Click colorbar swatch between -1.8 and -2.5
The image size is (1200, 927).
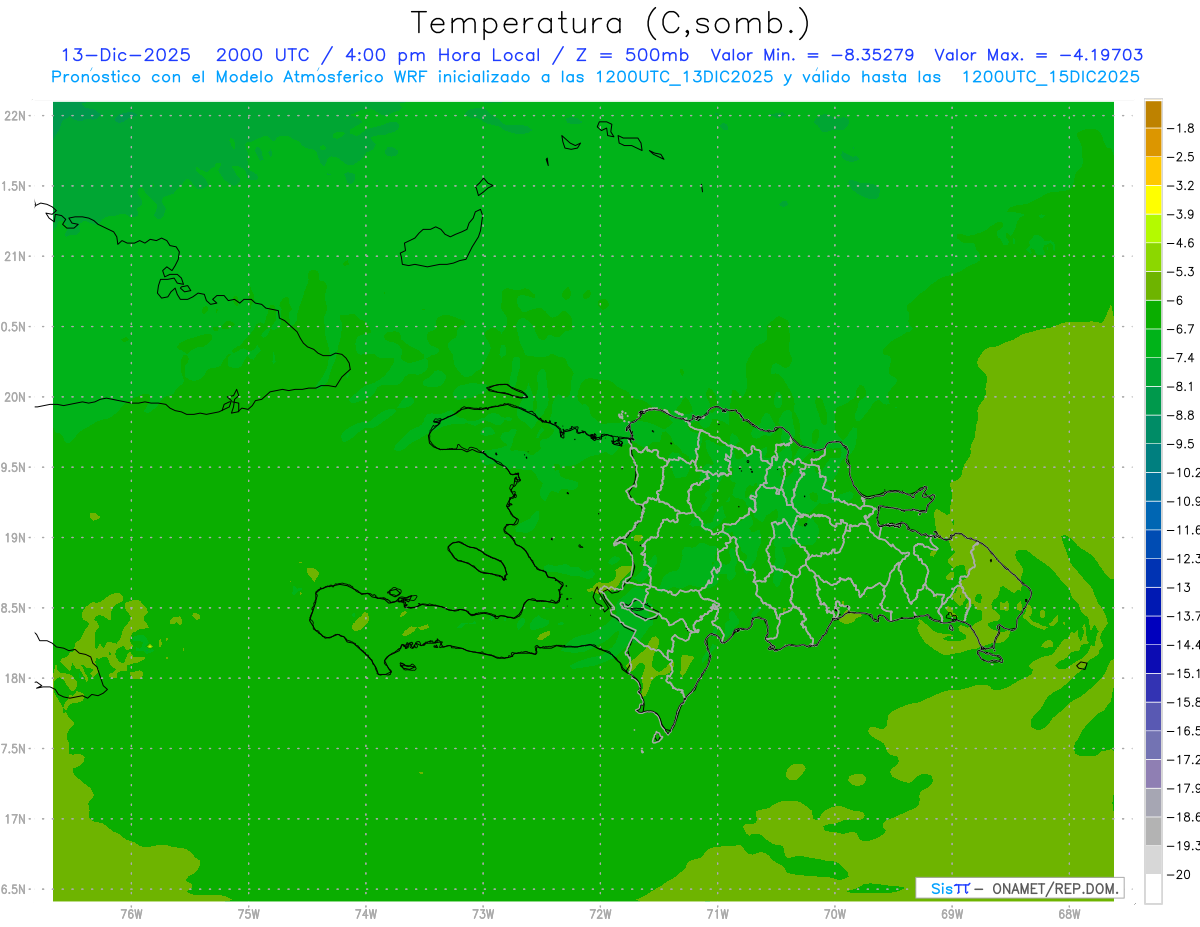(x=1153, y=142)
